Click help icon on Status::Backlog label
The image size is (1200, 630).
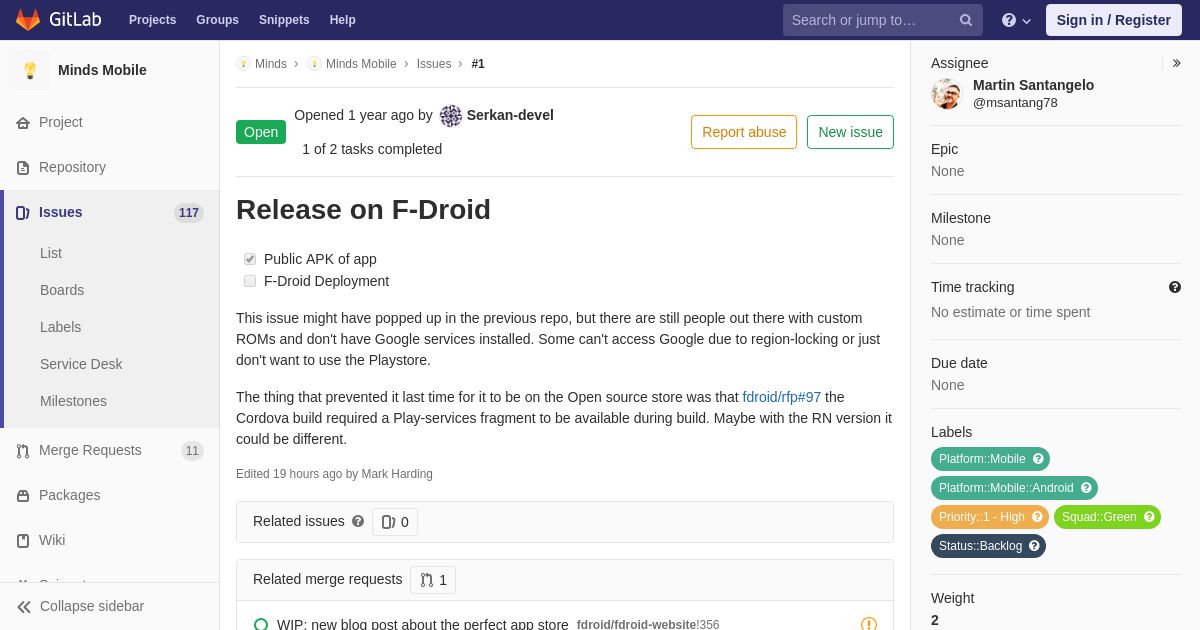1034,546
